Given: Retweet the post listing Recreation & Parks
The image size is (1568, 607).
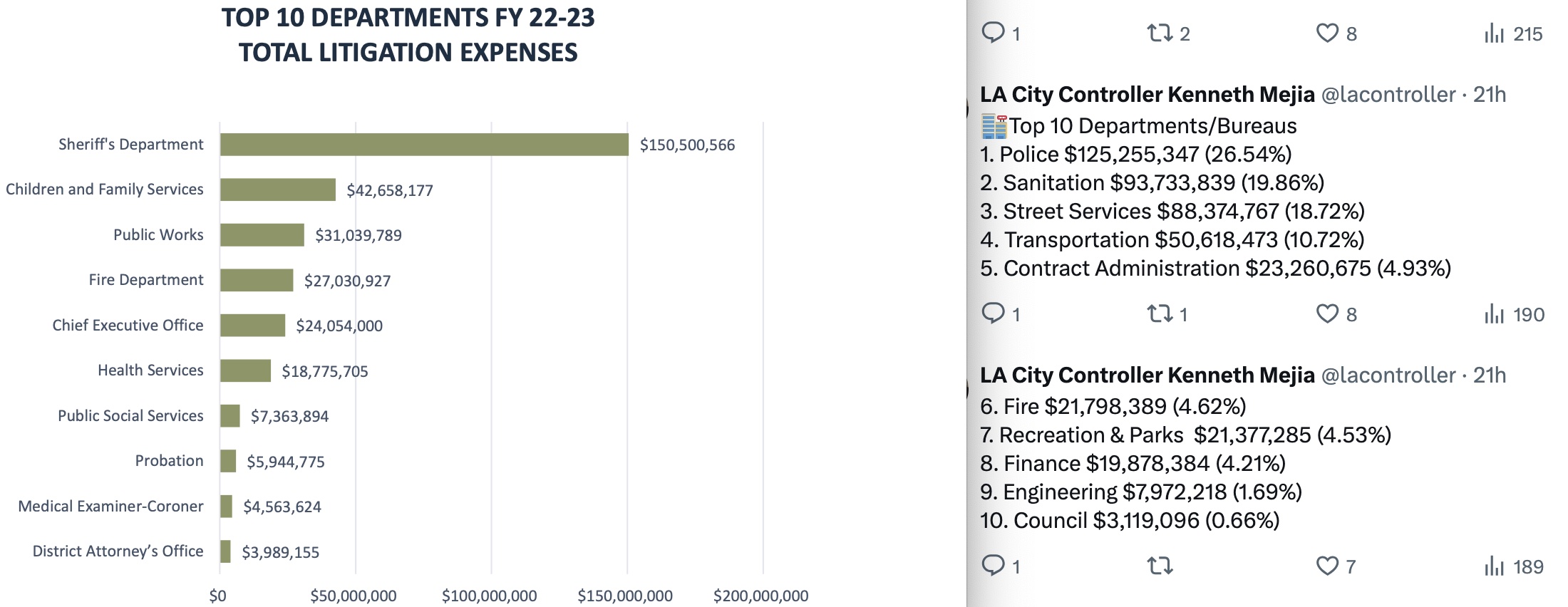Looking at the screenshot, I should tap(1159, 566).
